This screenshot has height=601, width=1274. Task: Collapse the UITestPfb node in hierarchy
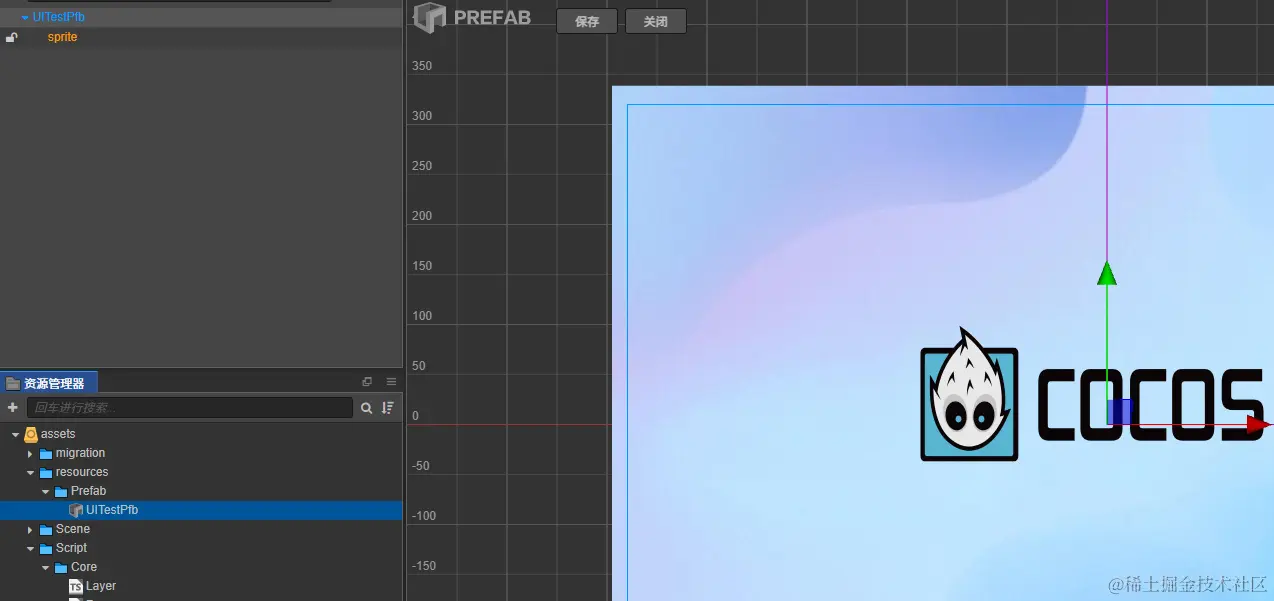(26, 18)
